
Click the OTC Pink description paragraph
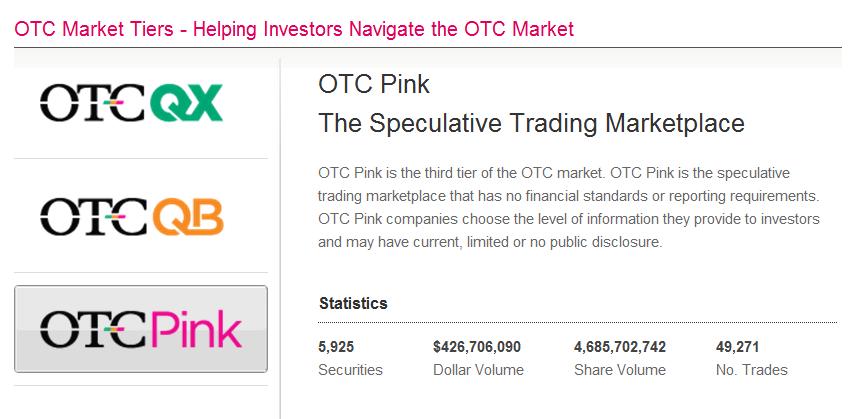(x=568, y=206)
